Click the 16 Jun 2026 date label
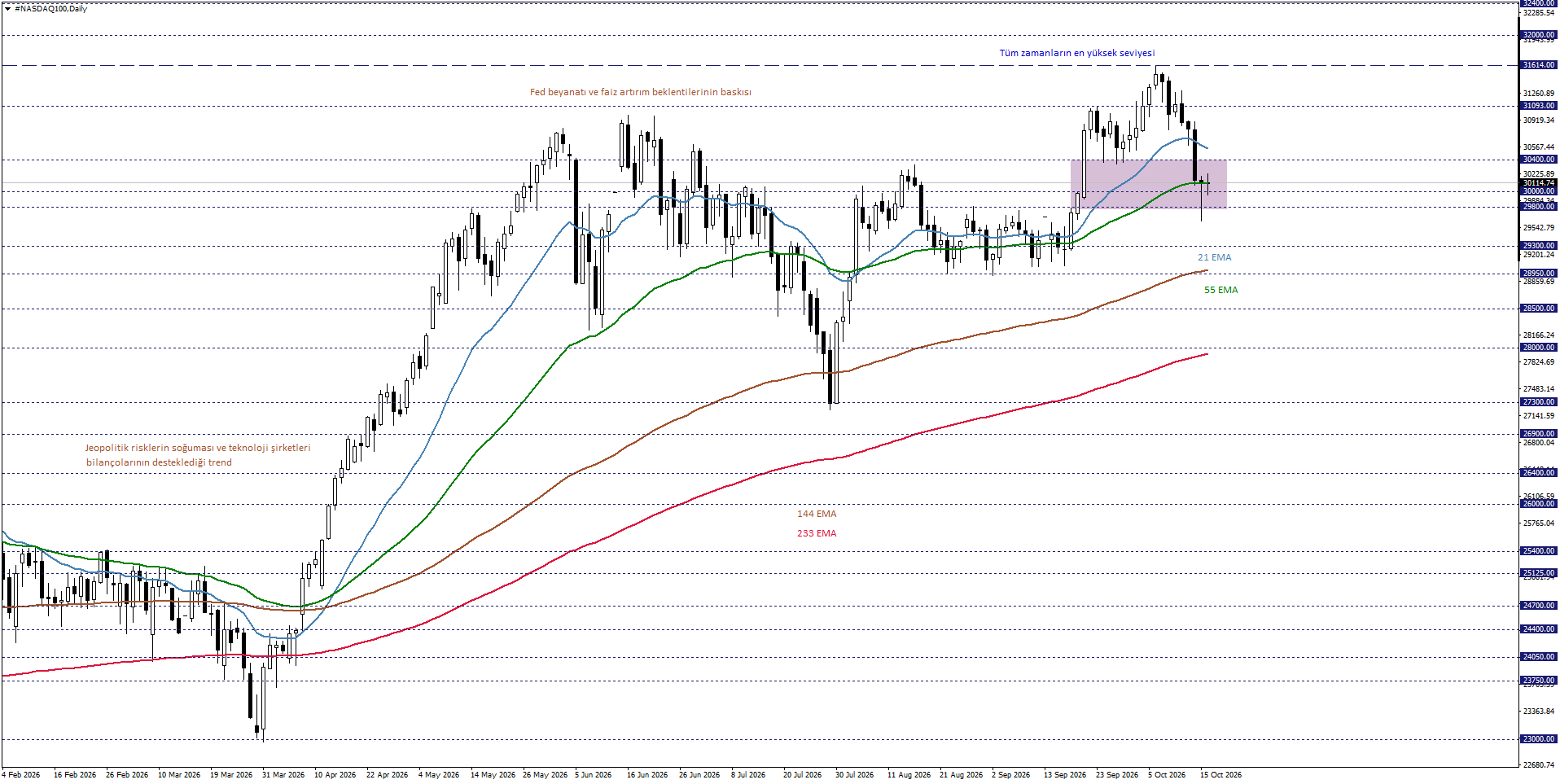Viewport: 1560px width, 784px height. tap(647, 775)
